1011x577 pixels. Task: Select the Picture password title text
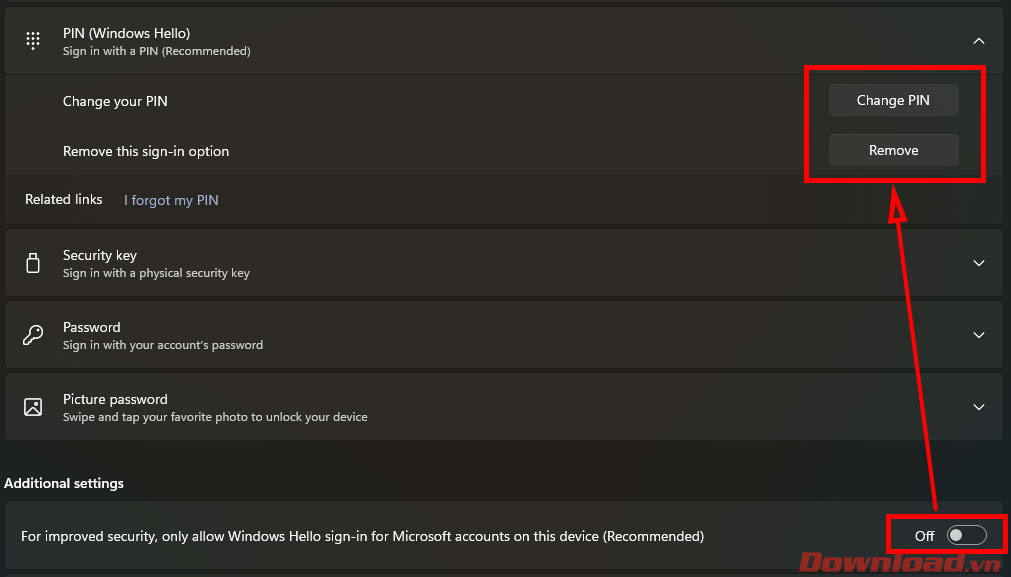[115, 399]
